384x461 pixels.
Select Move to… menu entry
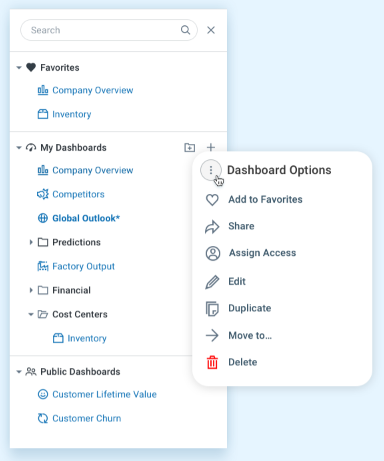[x=250, y=335]
